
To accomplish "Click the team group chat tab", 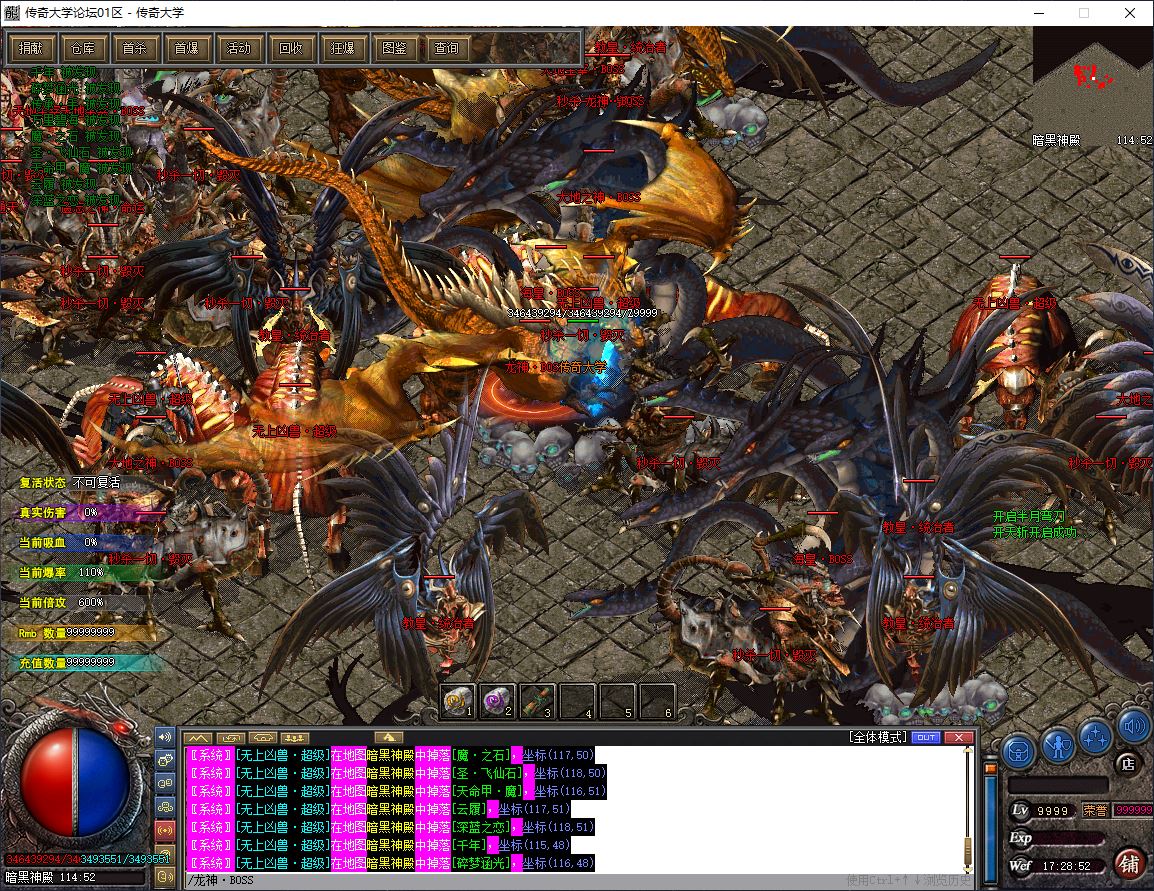I will click(295, 738).
